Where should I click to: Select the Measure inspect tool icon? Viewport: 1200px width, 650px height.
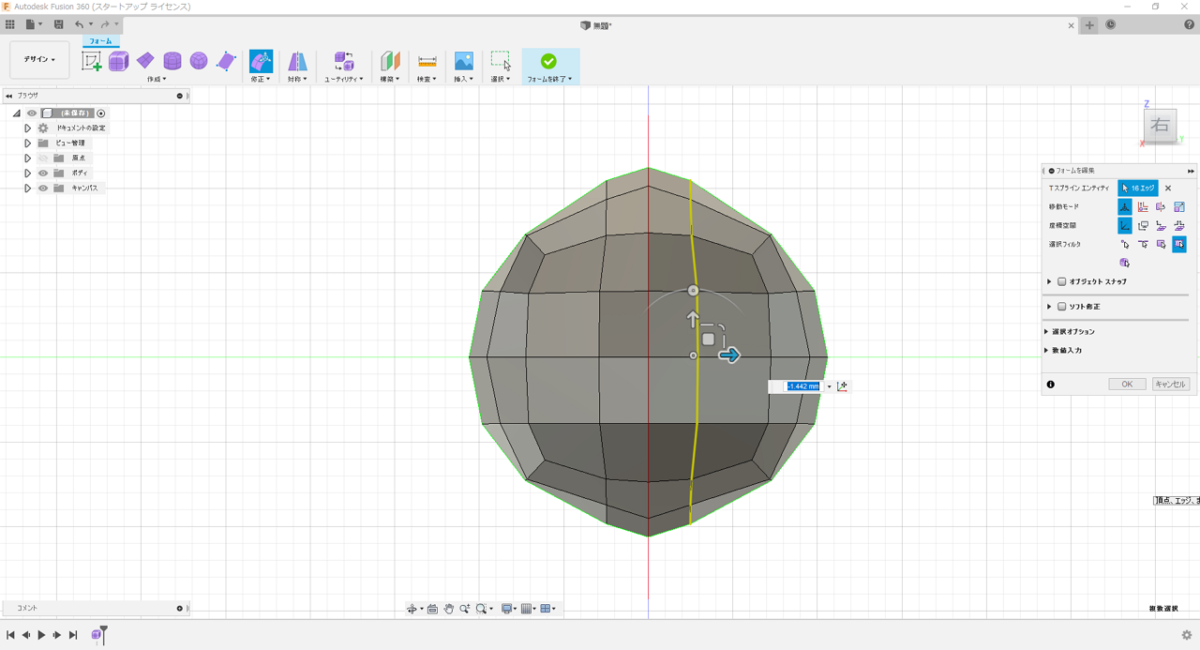(427, 61)
